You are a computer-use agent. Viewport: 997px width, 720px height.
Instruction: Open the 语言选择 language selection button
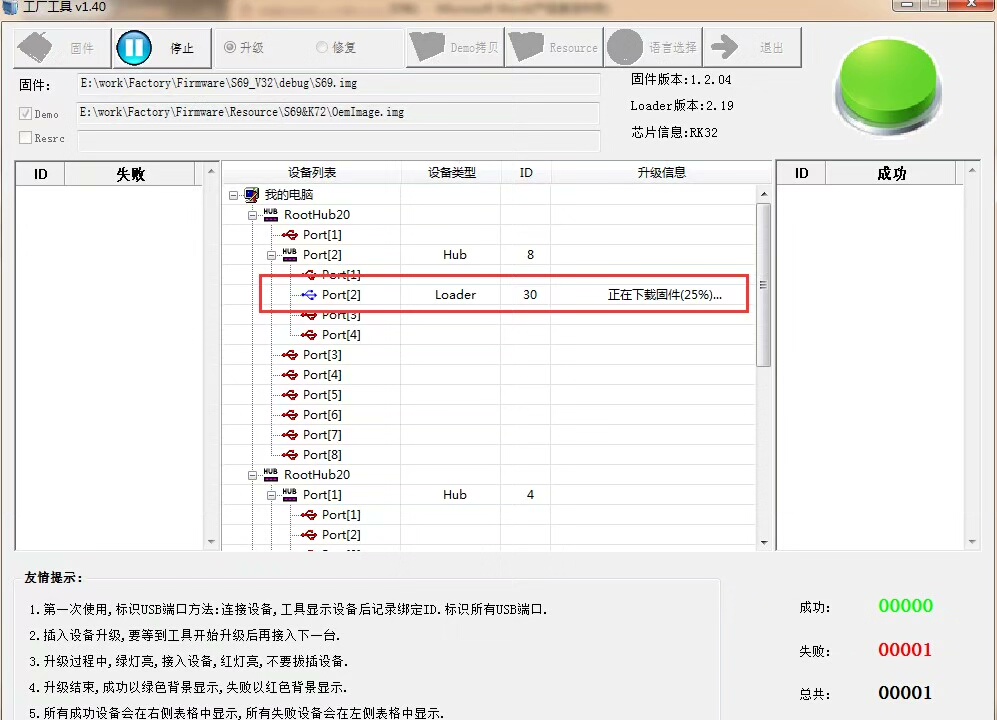pyautogui.click(x=653, y=48)
